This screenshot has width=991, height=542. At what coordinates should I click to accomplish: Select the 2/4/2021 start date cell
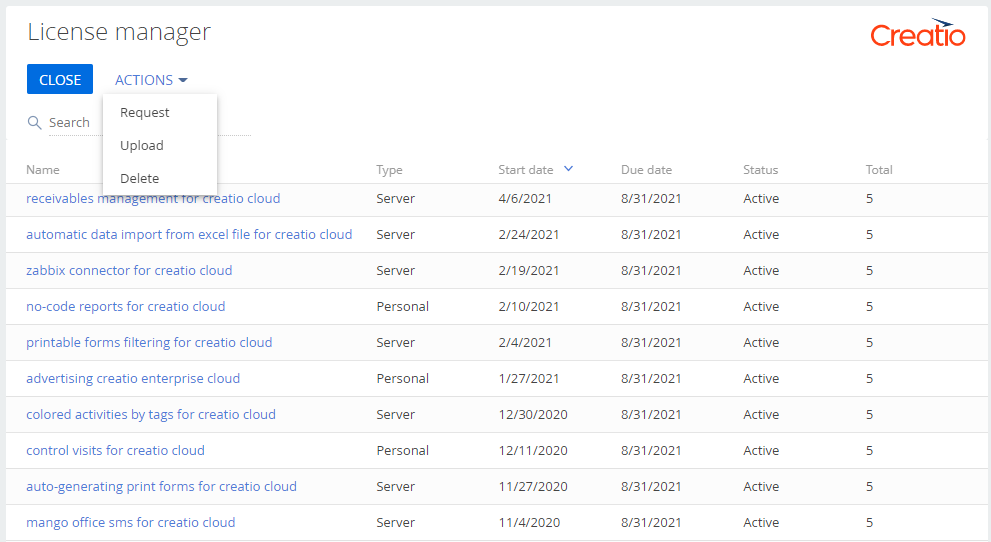point(525,342)
